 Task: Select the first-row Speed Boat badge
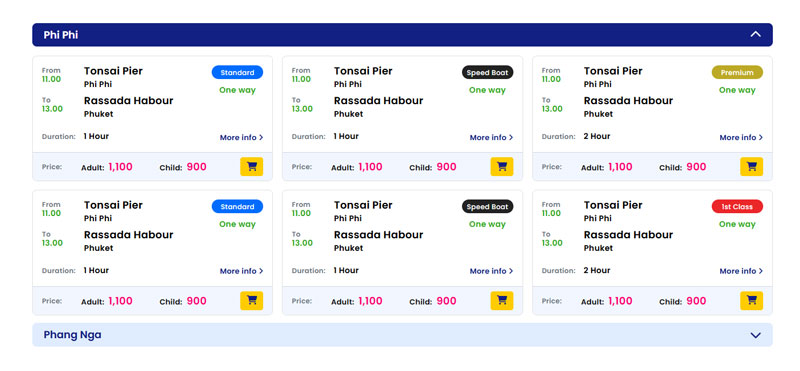[487, 72]
